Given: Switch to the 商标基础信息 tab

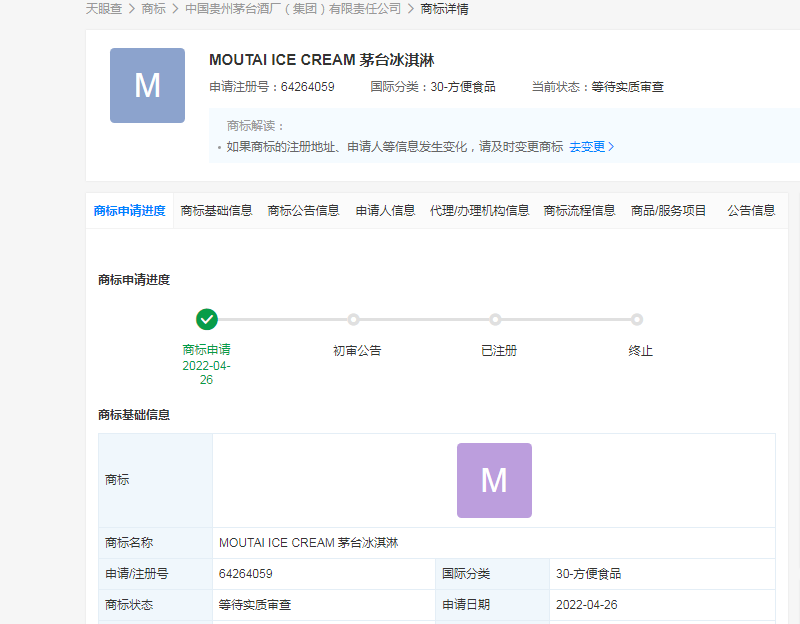Looking at the screenshot, I should click(x=216, y=211).
